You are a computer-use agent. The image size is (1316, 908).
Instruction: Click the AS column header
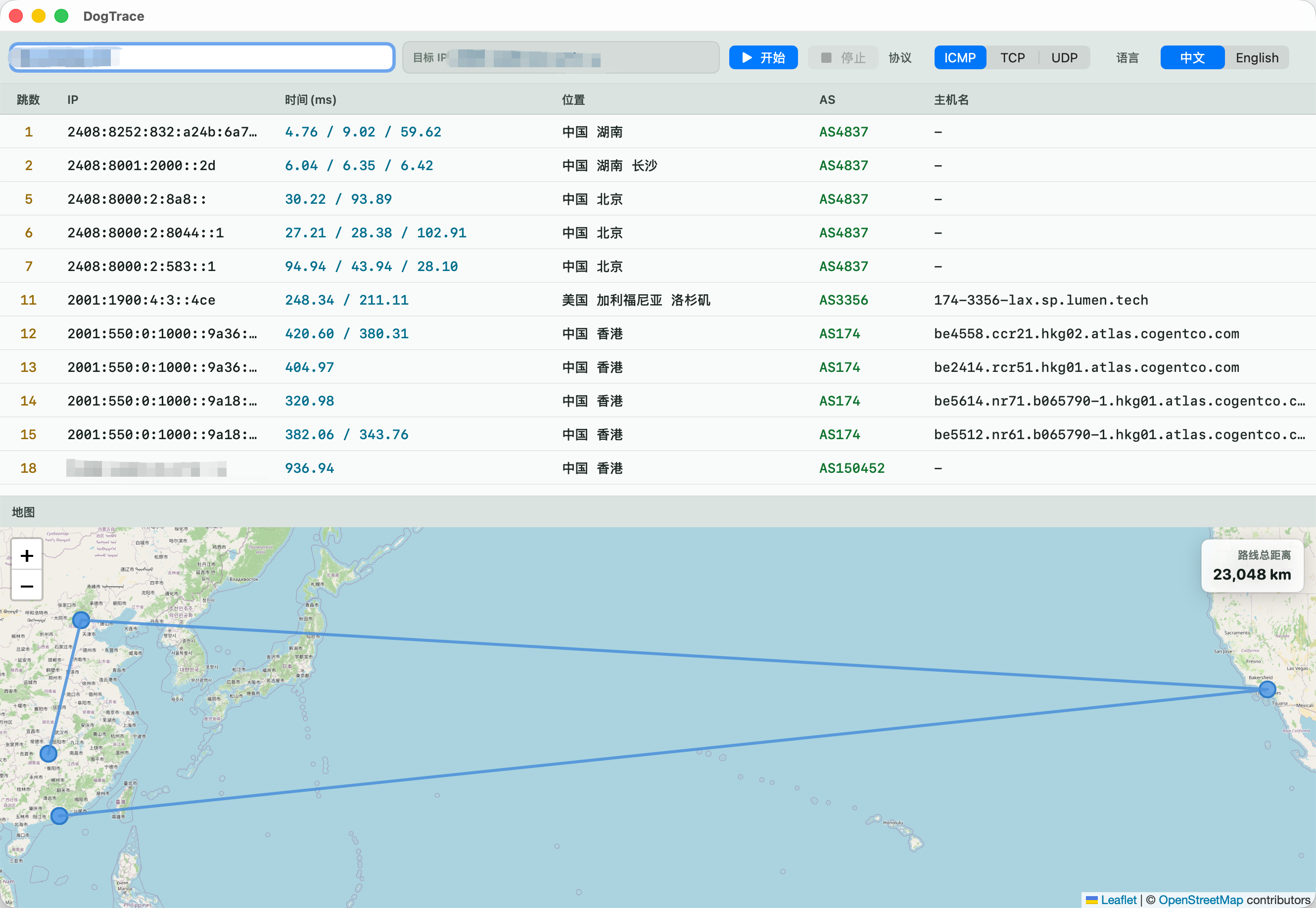pos(827,99)
